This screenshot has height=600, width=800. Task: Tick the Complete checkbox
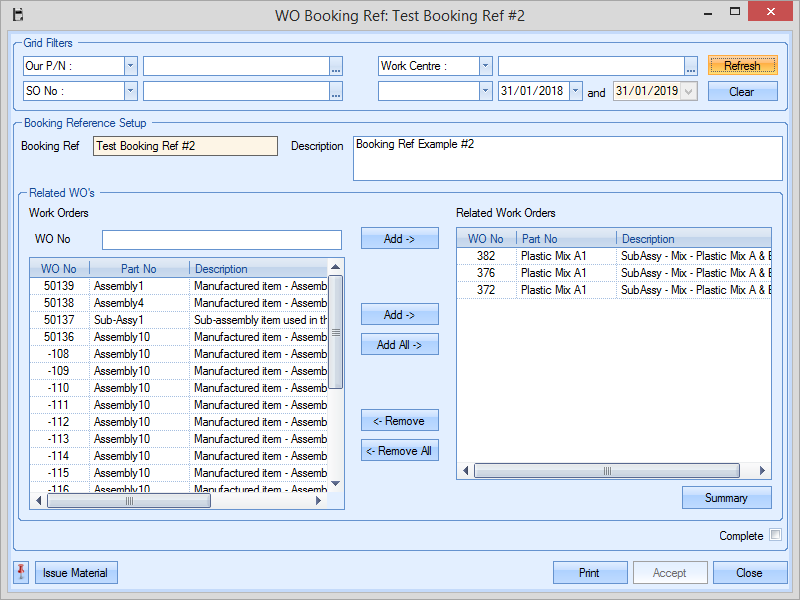[775, 536]
